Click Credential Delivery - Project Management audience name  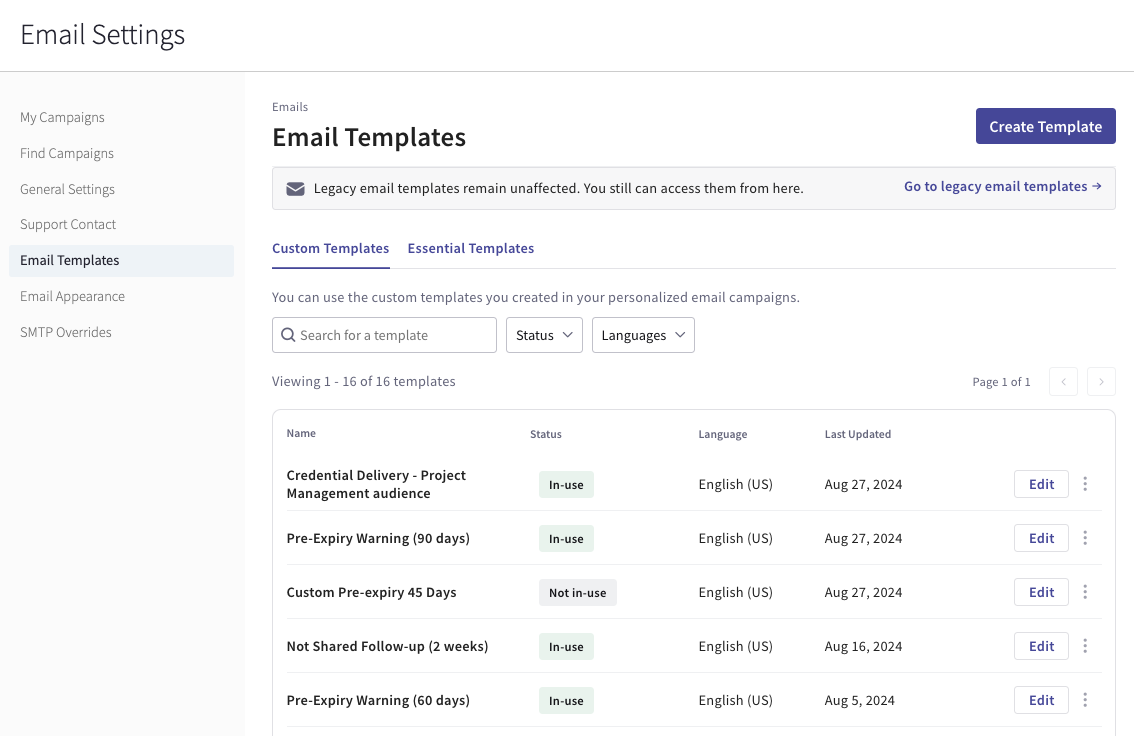click(x=376, y=484)
